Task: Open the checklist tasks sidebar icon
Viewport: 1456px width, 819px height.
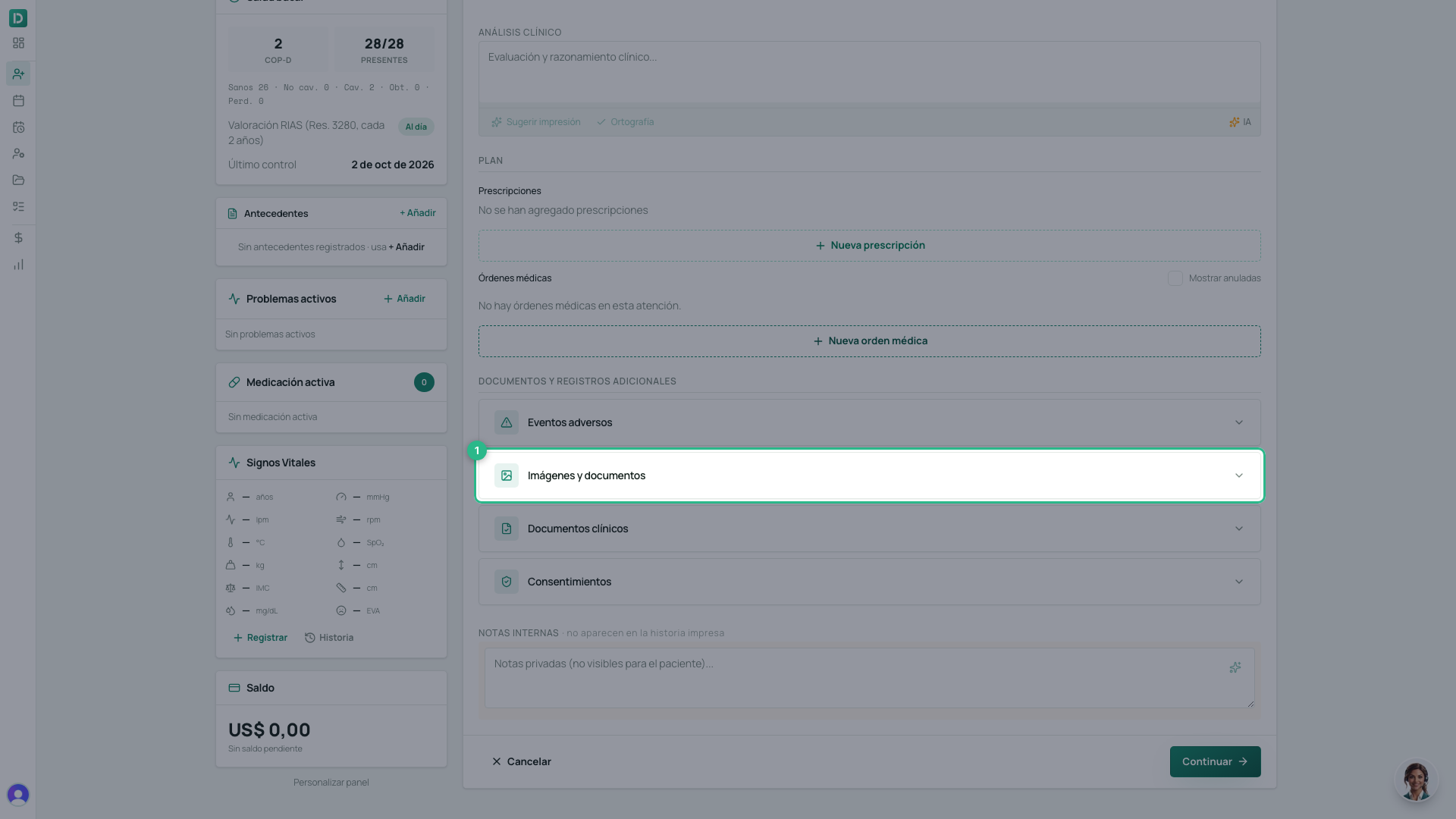Action: pos(18,206)
